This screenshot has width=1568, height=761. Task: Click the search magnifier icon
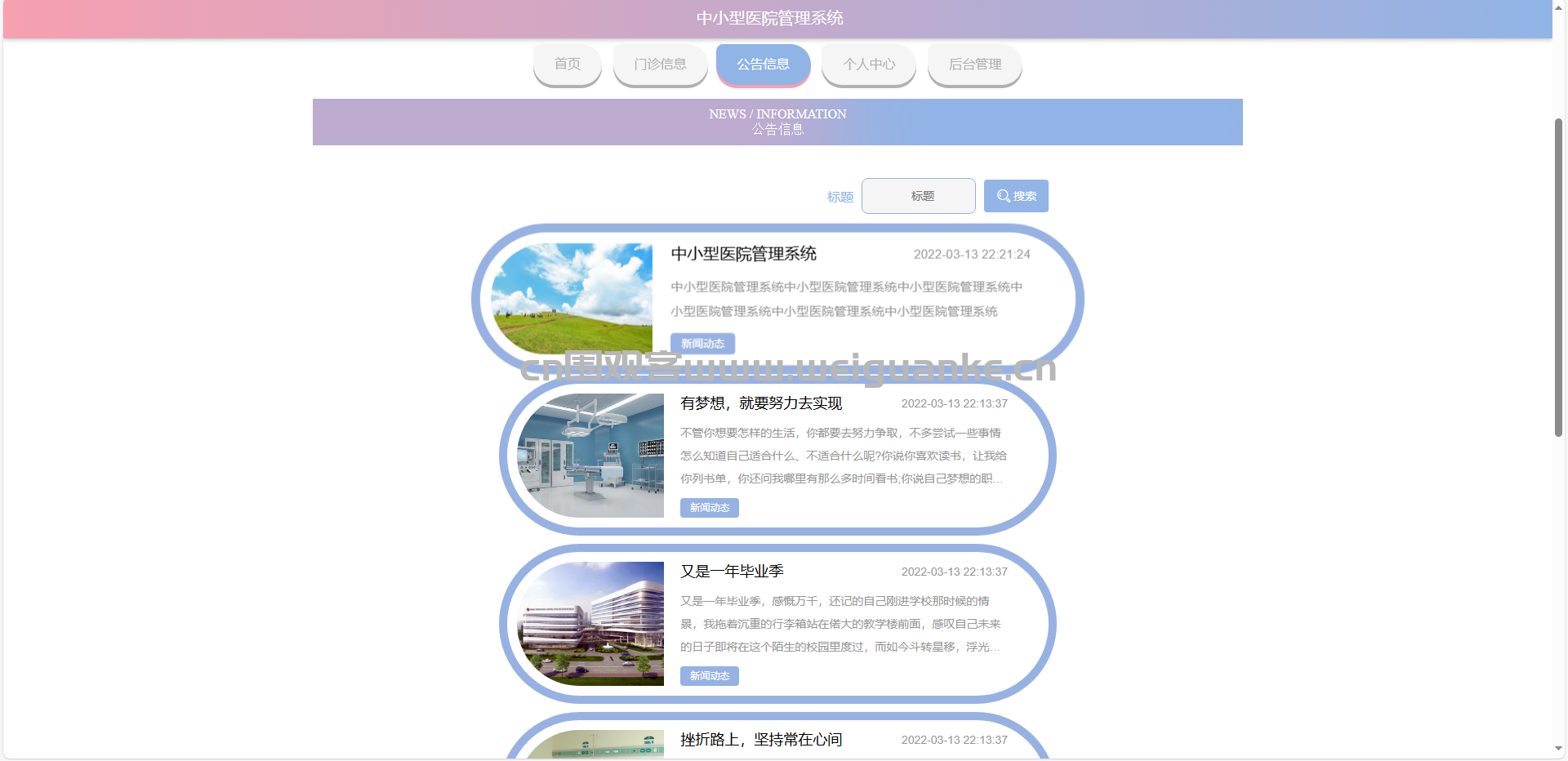[1003, 196]
